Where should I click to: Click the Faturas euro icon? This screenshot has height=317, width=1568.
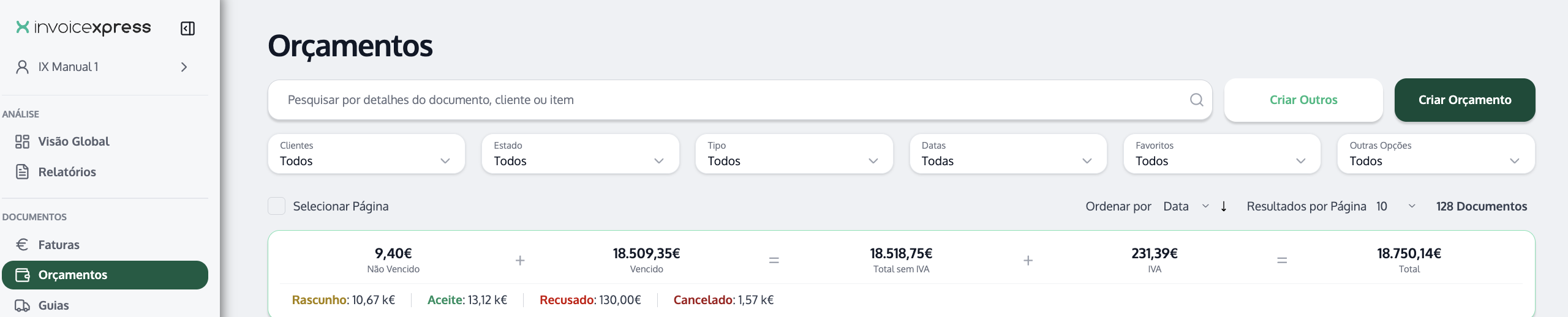pyautogui.click(x=22, y=245)
